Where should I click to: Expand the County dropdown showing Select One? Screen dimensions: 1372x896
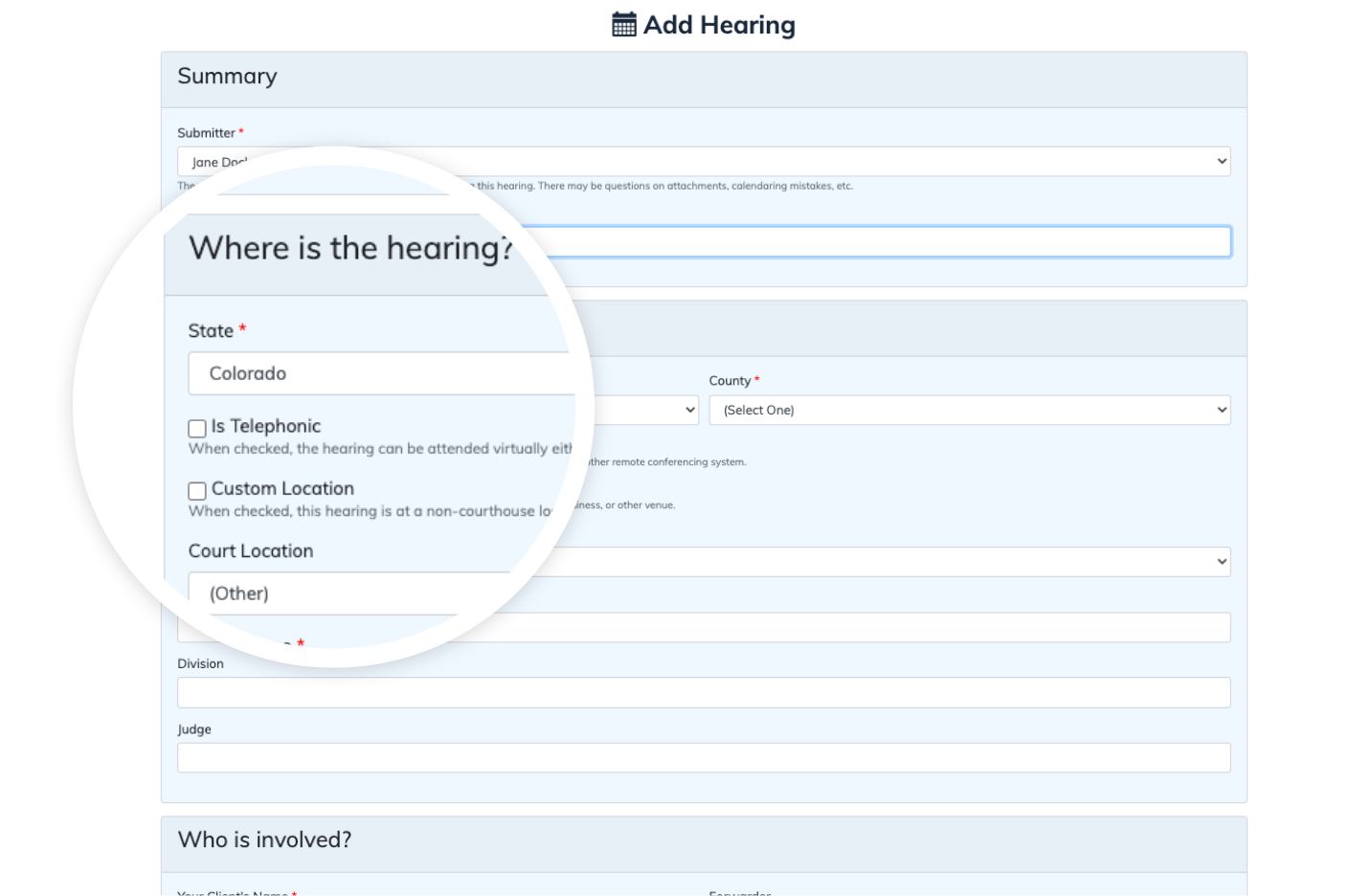pos(969,410)
